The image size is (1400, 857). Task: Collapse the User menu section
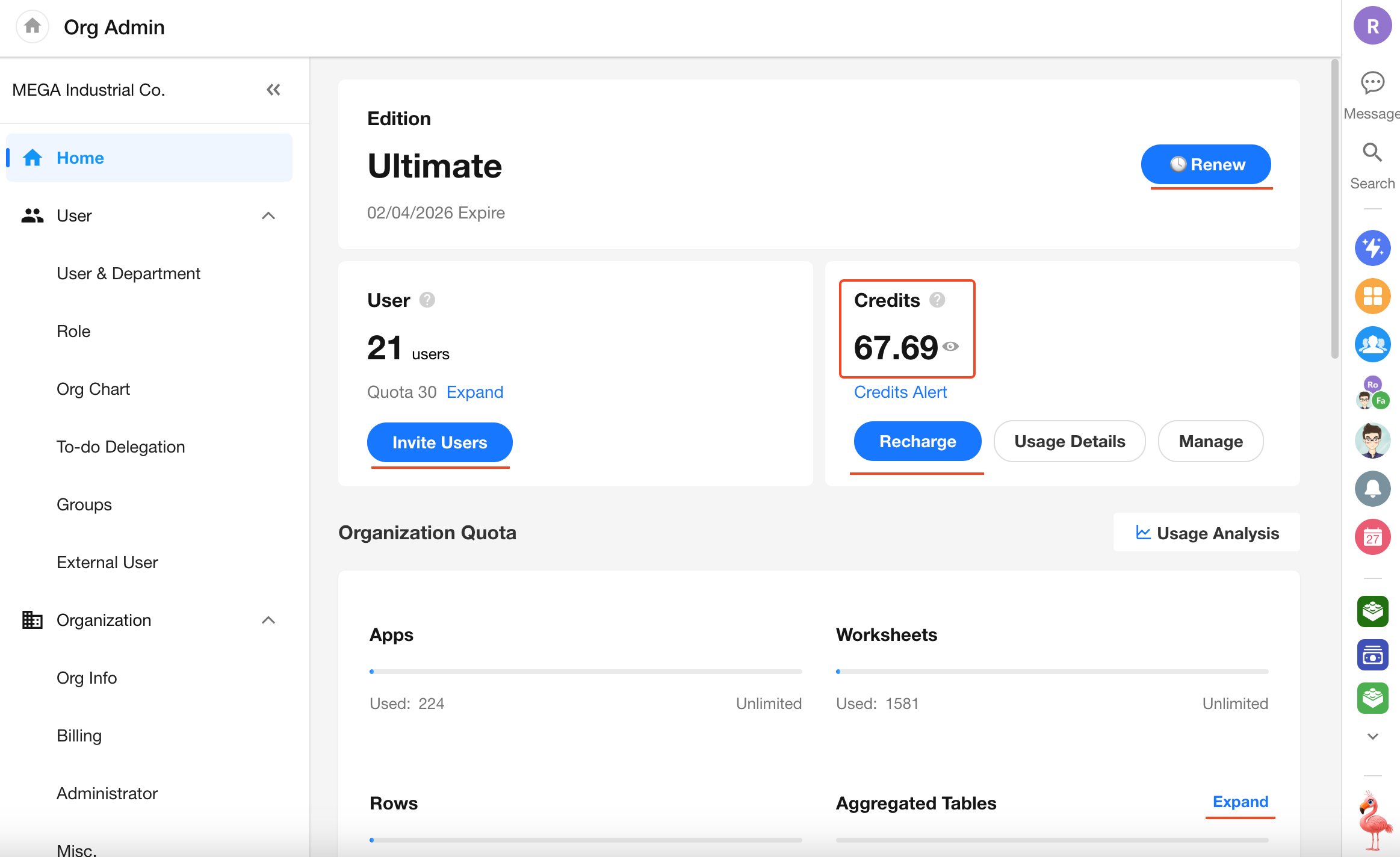coord(268,215)
